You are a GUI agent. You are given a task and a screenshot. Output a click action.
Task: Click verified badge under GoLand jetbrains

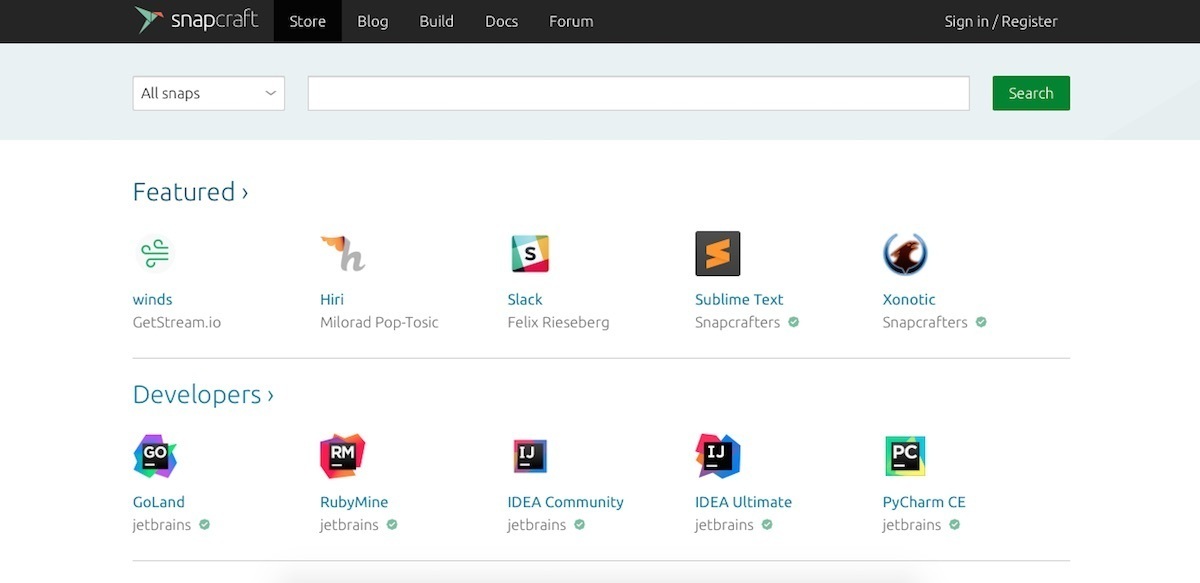coord(204,524)
